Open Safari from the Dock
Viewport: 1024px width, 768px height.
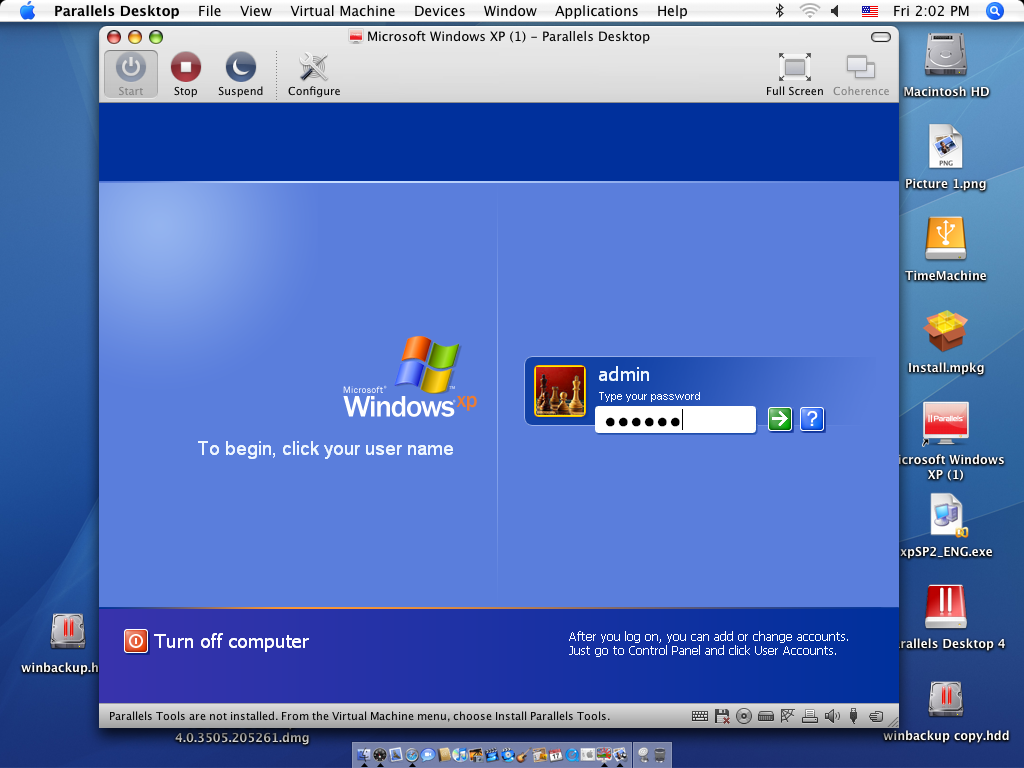click(x=411, y=755)
